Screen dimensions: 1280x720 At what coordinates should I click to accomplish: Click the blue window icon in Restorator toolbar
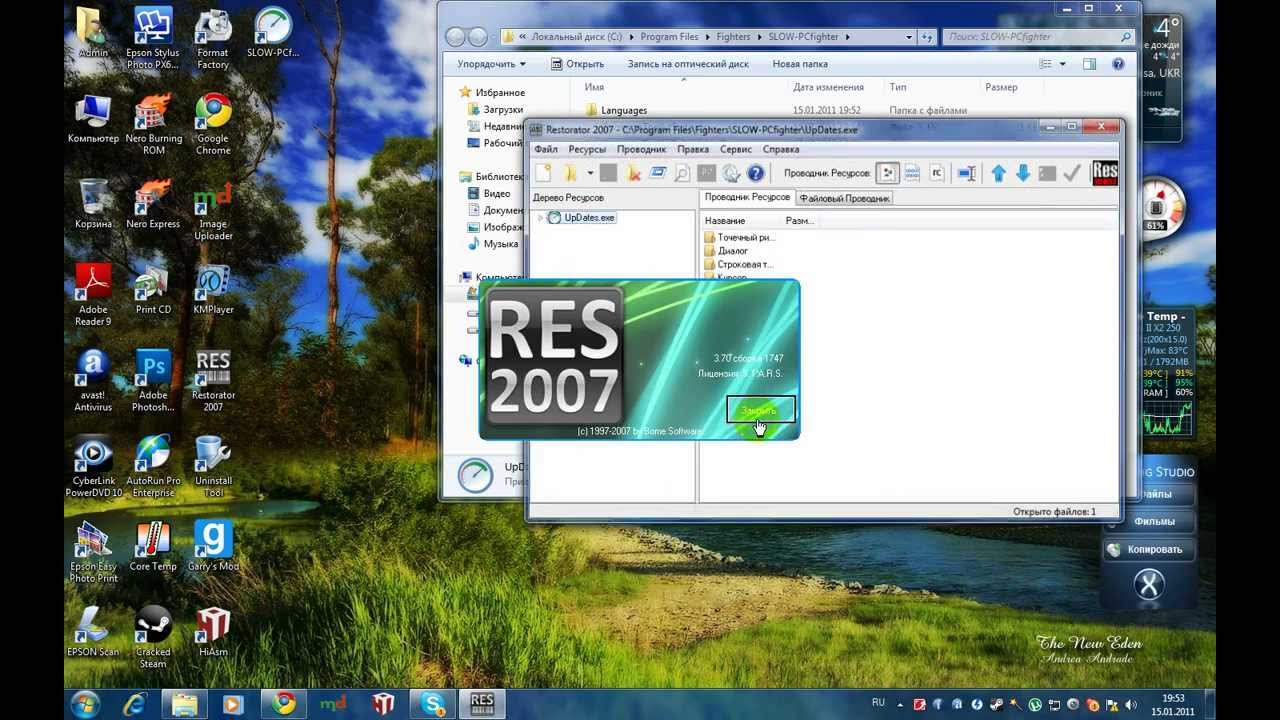[x=658, y=173]
